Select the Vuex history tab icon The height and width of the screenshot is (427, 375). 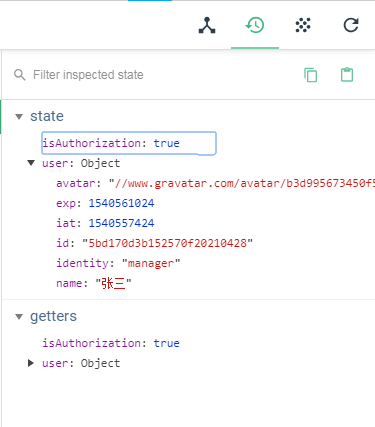coord(255,25)
